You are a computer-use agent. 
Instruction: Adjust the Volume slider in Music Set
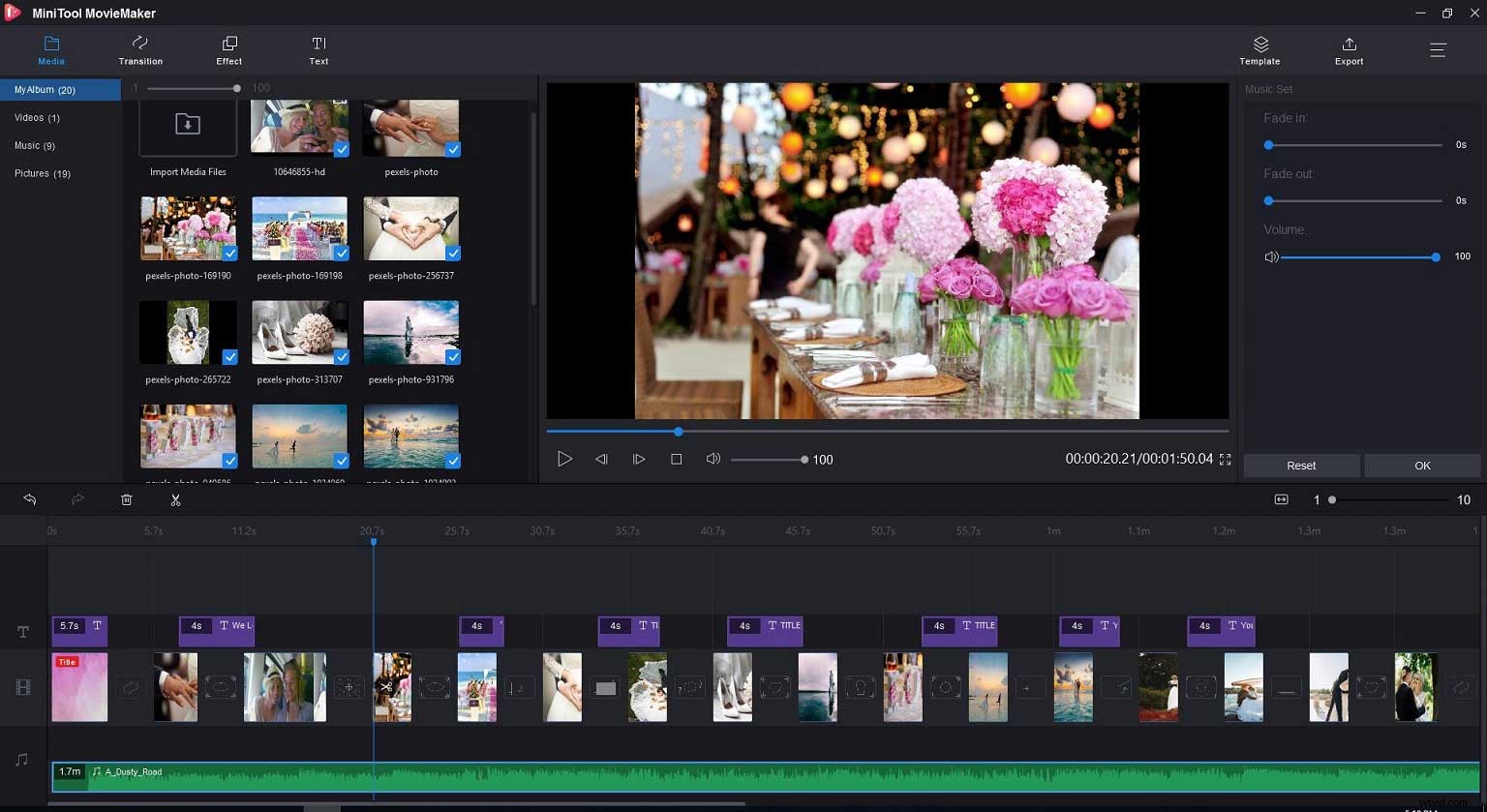[1436, 256]
